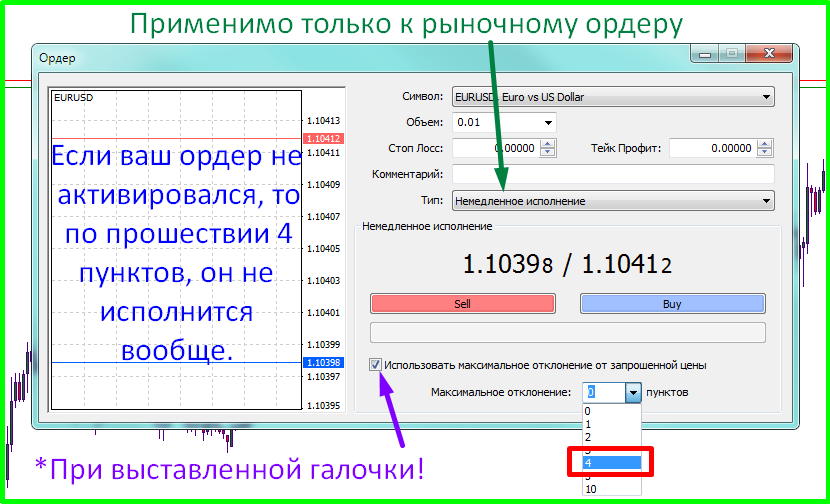The image size is (830, 504).
Task: Select 0 in deviation list
Action: point(612,411)
